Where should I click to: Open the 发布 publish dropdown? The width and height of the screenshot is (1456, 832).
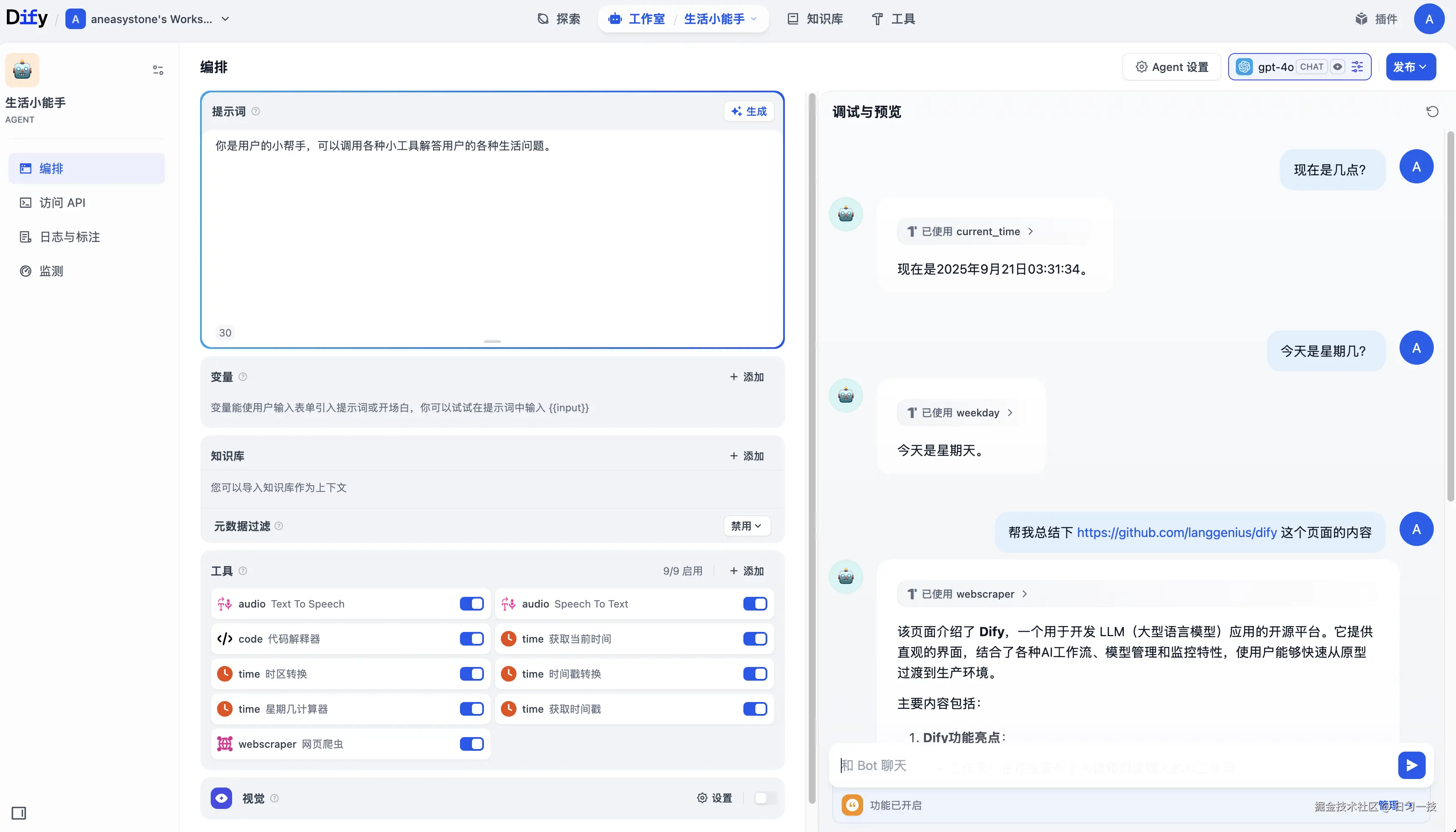1410,67
